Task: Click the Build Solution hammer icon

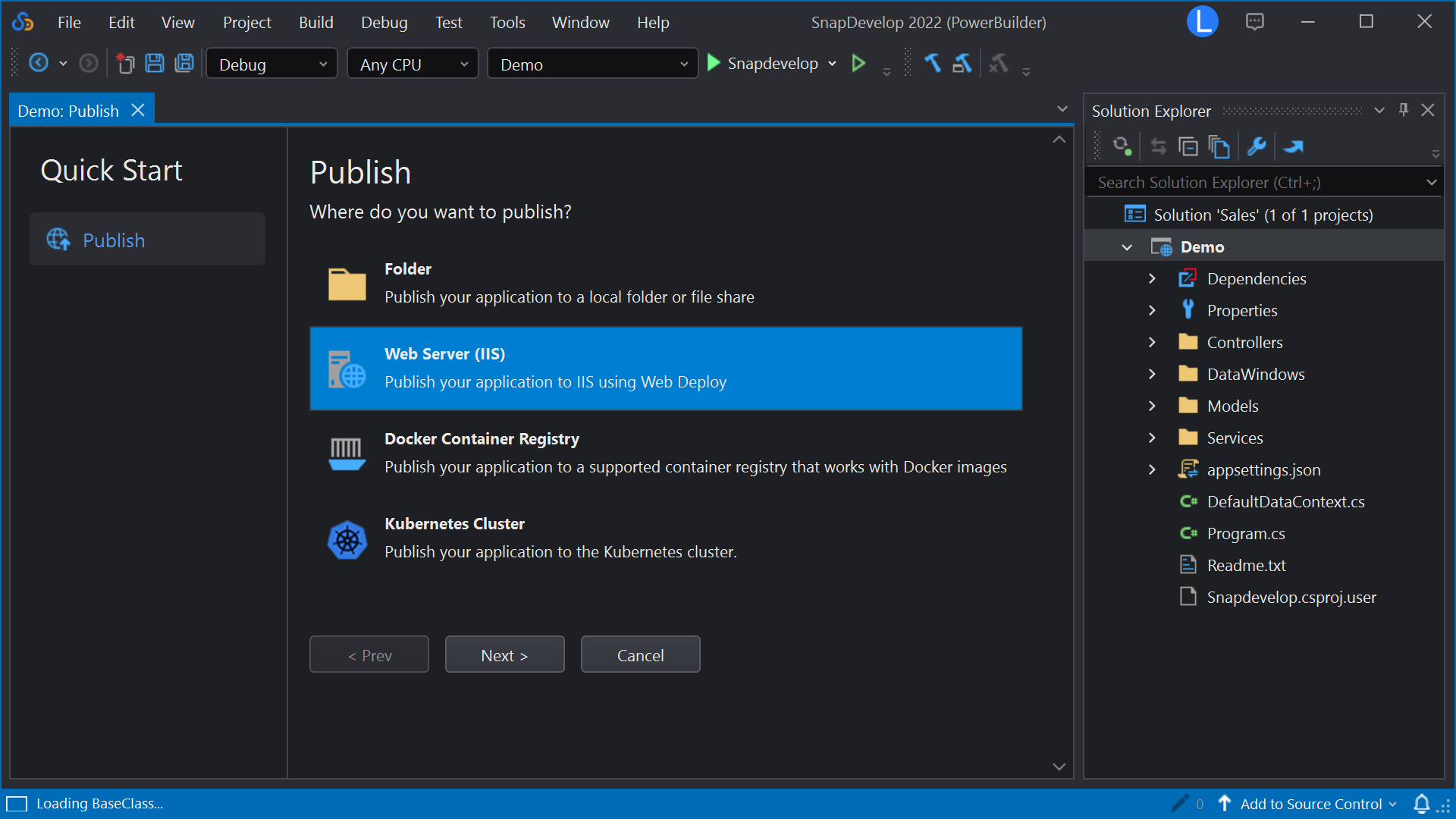Action: coord(932,64)
